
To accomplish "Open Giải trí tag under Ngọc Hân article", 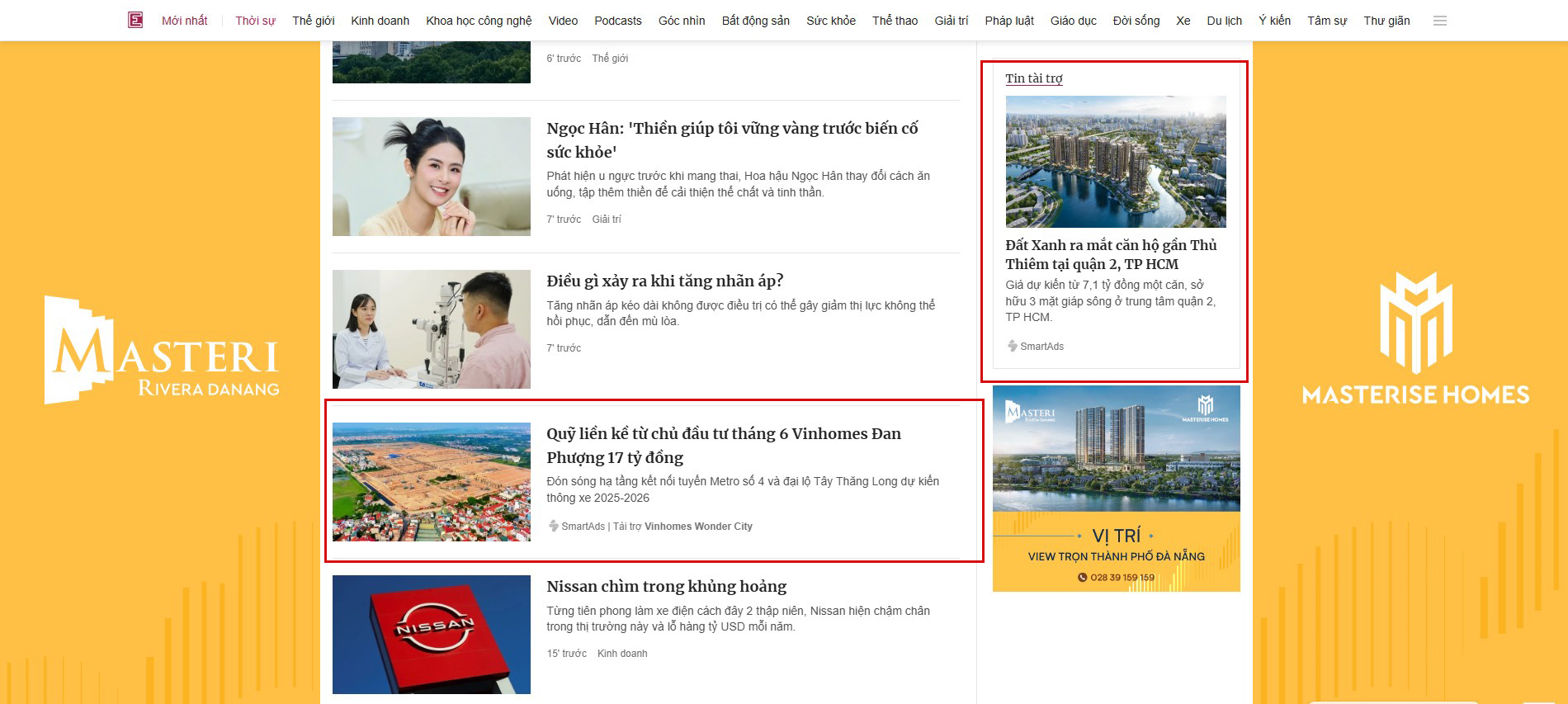I will pos(607,220).
